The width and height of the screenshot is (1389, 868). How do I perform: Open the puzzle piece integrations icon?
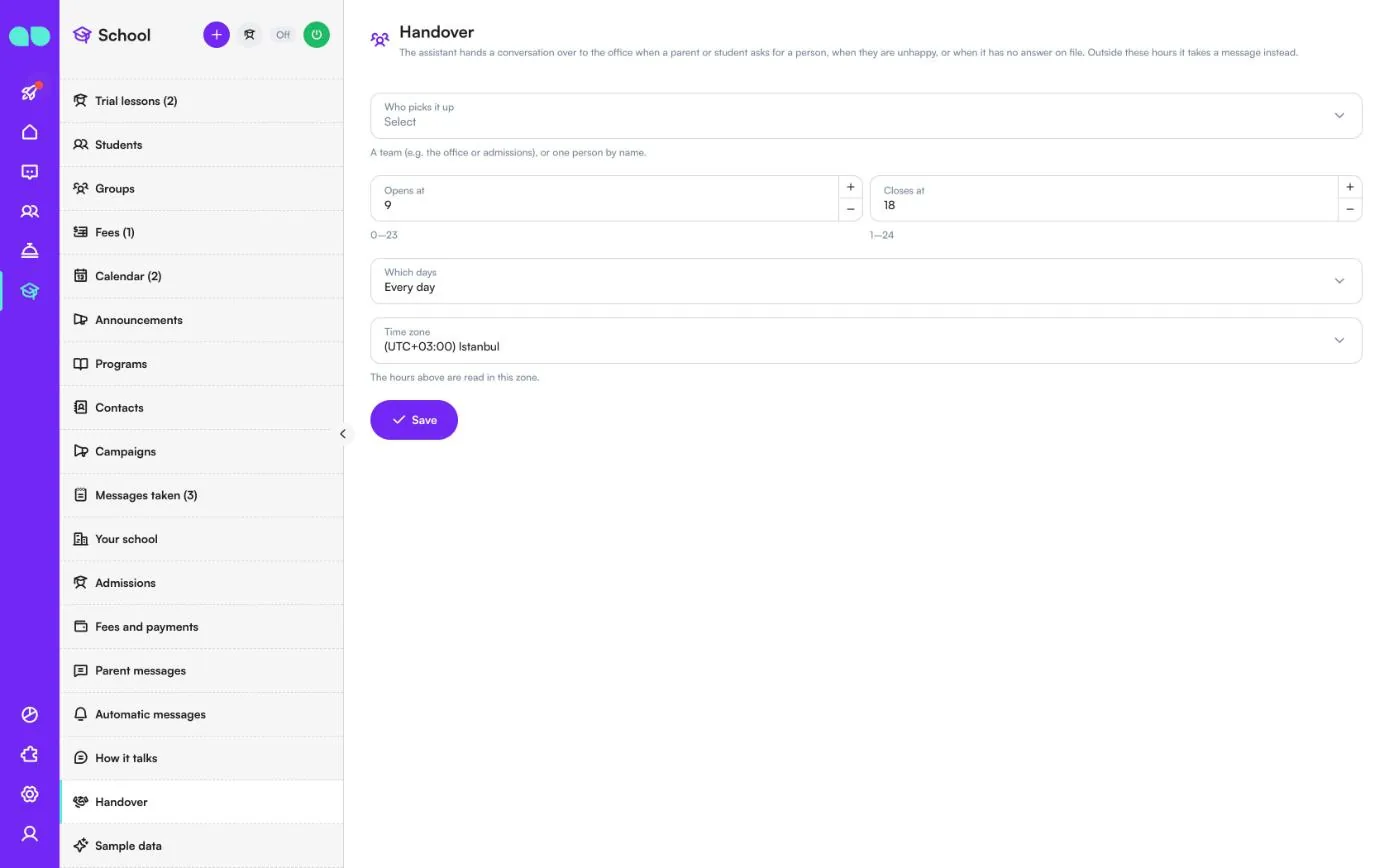[x=30, y=754]
